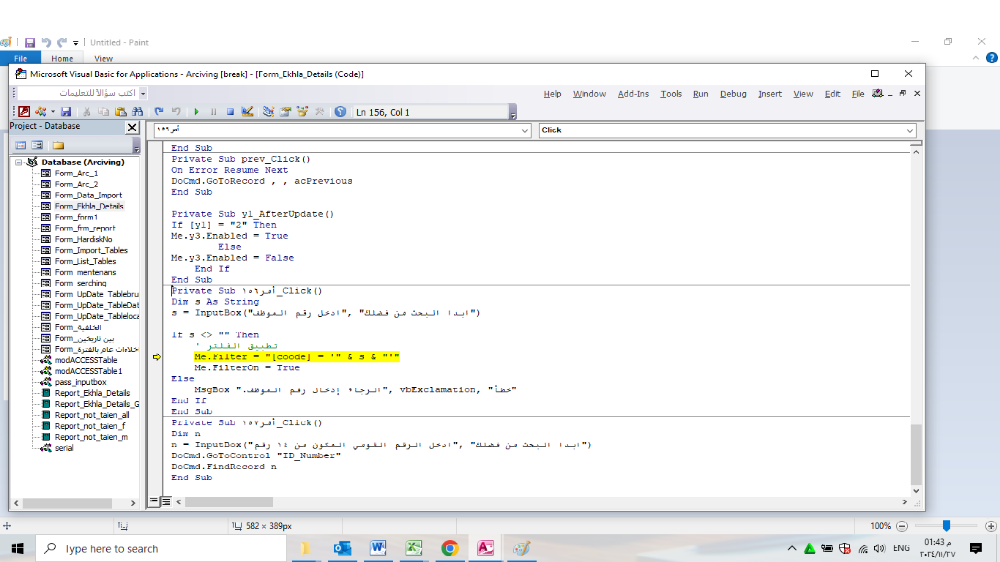This screenshot has width=1000, height=562.
Task: Open the Help menu
Action: (x=552, y=94)
